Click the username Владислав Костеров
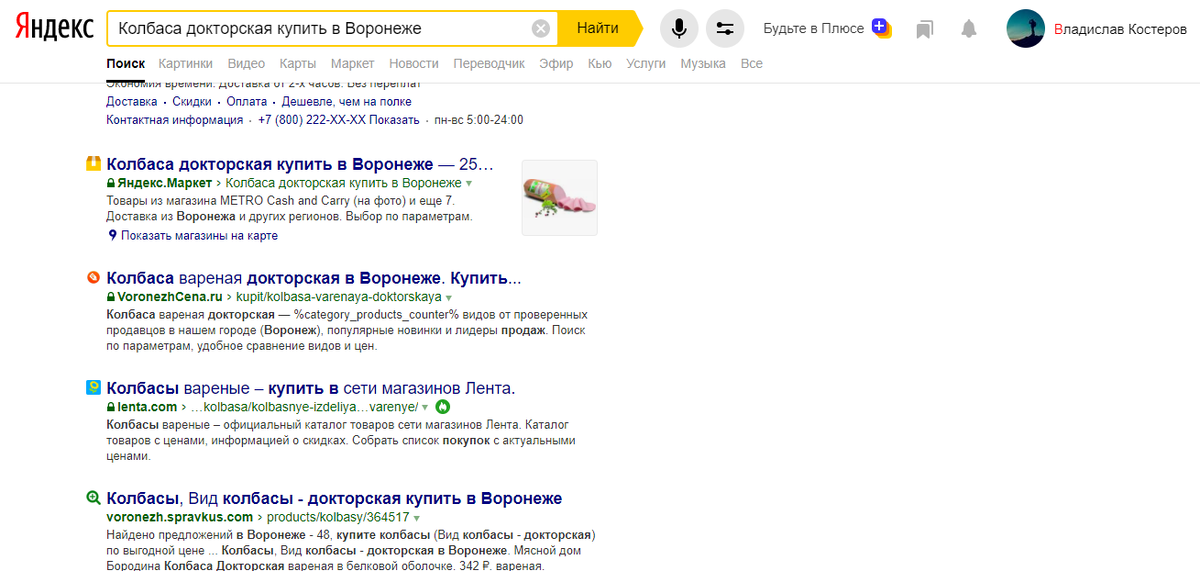1200x571 pixels. click(1120, 29)
